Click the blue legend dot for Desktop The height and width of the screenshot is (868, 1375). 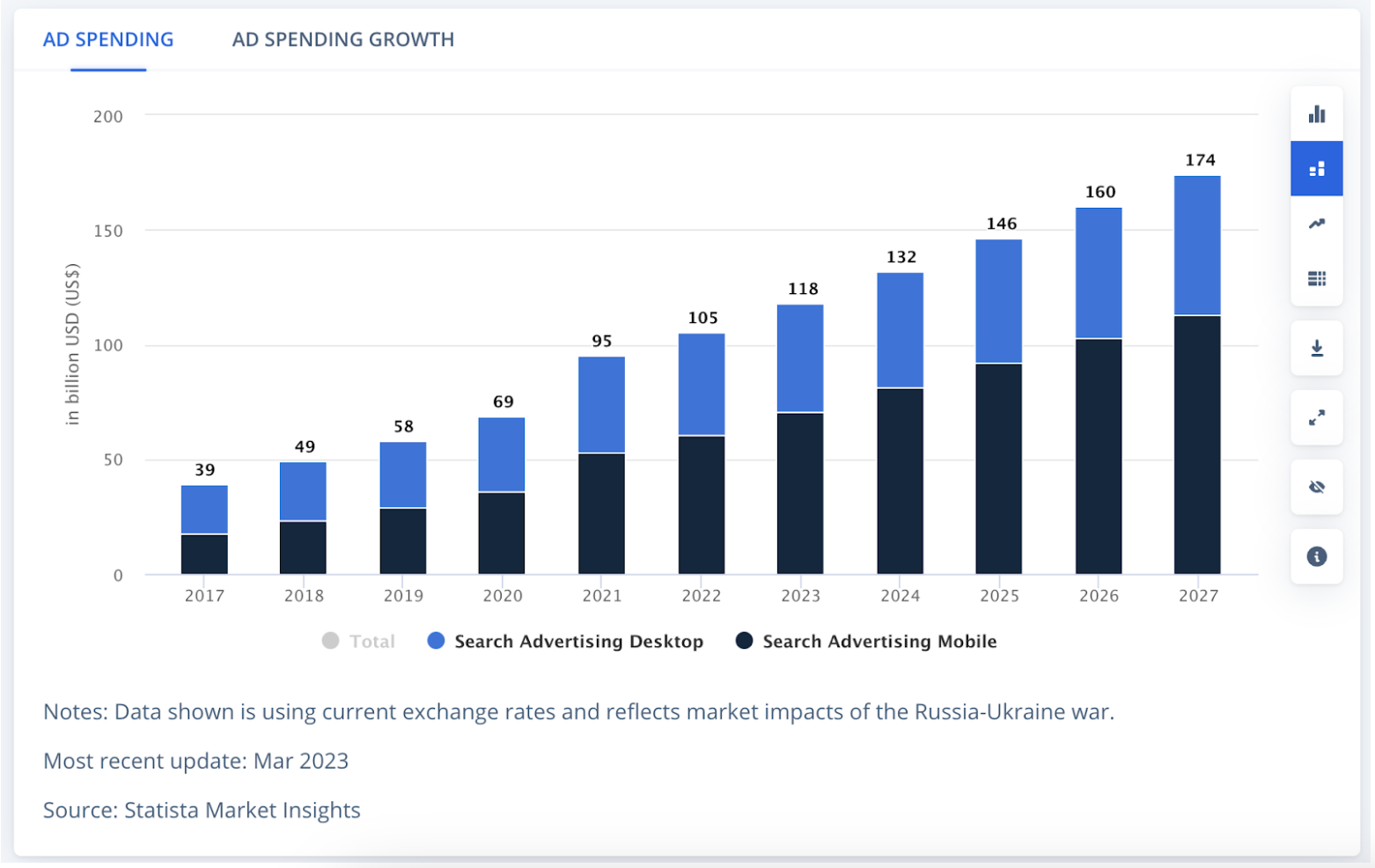(436, 641)
